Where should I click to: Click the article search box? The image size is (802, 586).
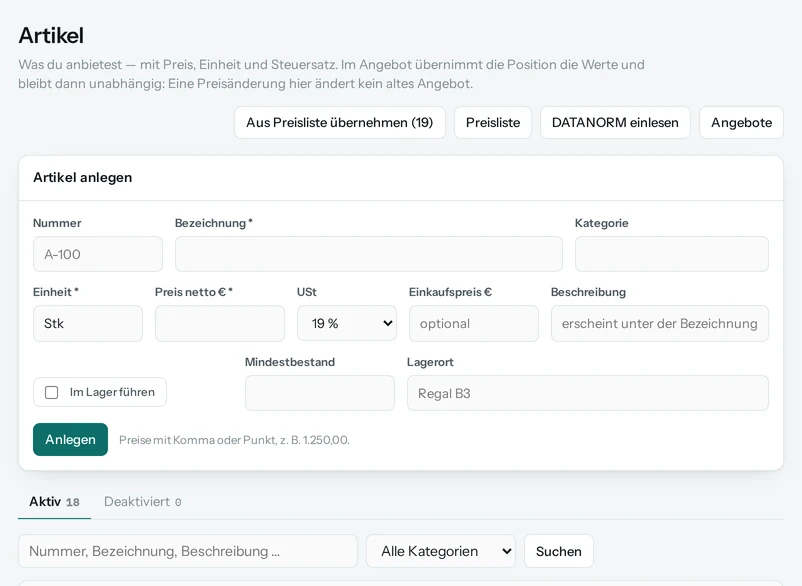(x=188, y=551)
